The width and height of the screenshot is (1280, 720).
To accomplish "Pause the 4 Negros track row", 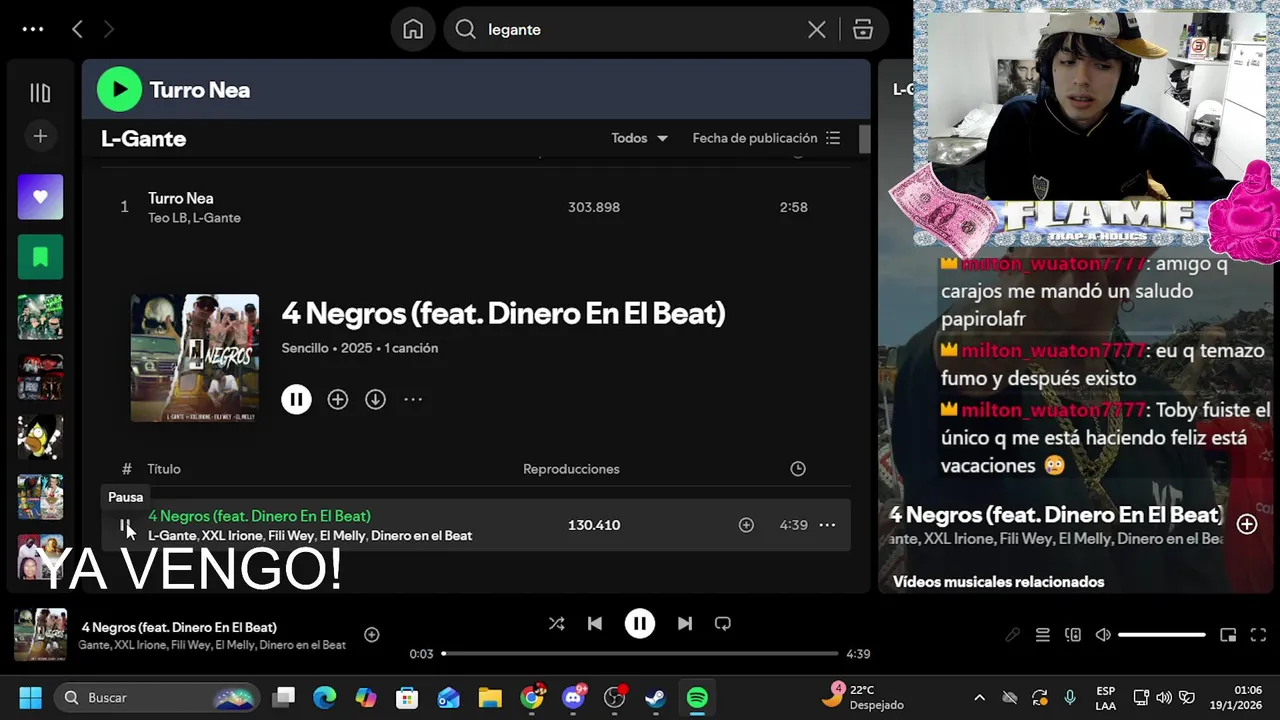I will [x=125, y=525].
